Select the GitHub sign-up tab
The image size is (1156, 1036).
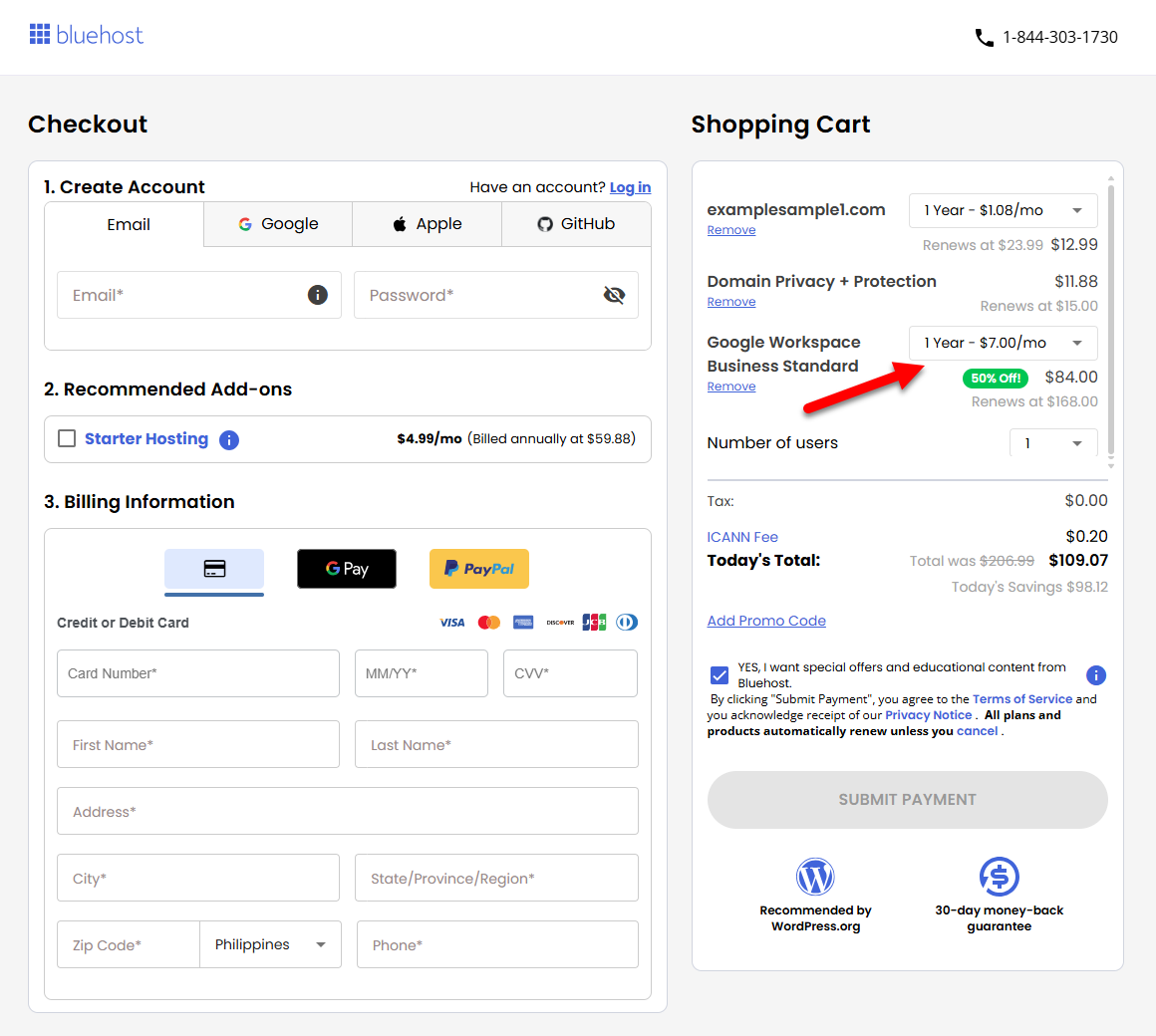tap(577, 224)
